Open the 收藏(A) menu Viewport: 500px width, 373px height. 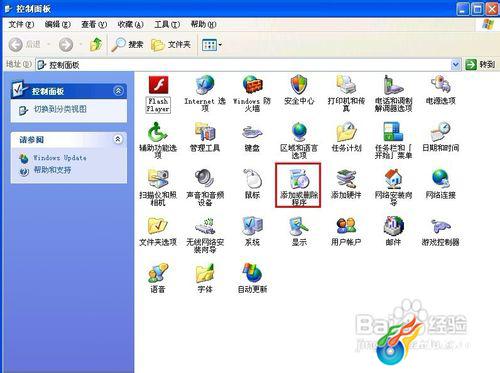[130, 25]
